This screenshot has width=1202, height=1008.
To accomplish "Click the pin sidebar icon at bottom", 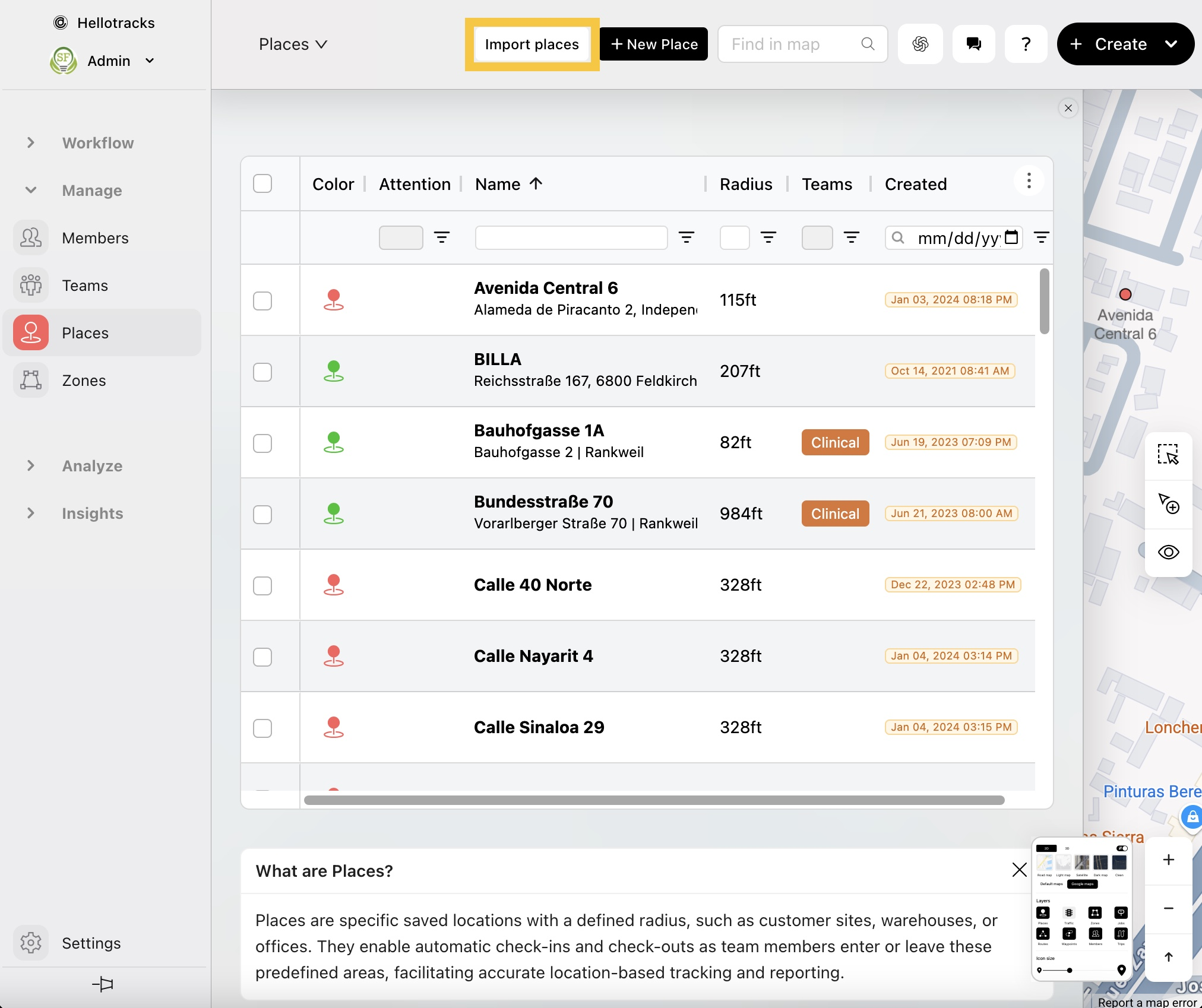I will tap(103, 984).
